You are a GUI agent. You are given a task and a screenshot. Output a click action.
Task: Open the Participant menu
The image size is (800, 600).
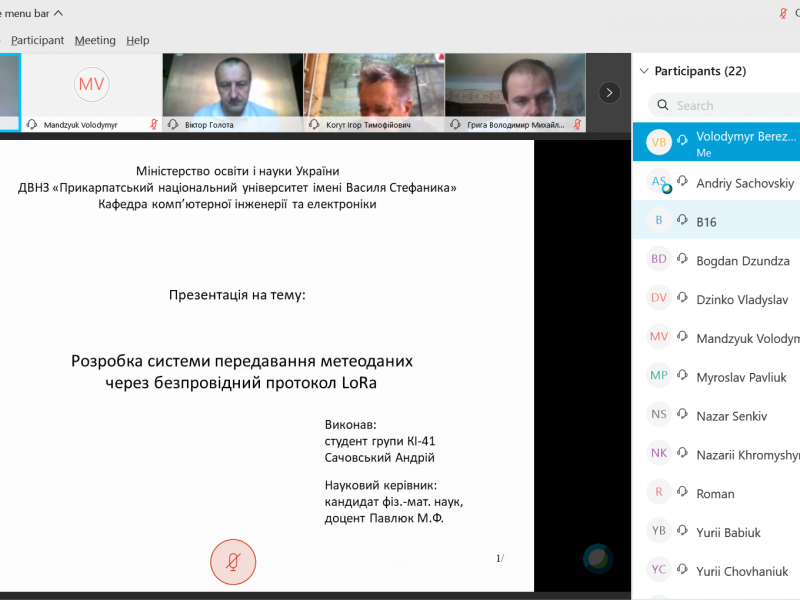(37, 40)
